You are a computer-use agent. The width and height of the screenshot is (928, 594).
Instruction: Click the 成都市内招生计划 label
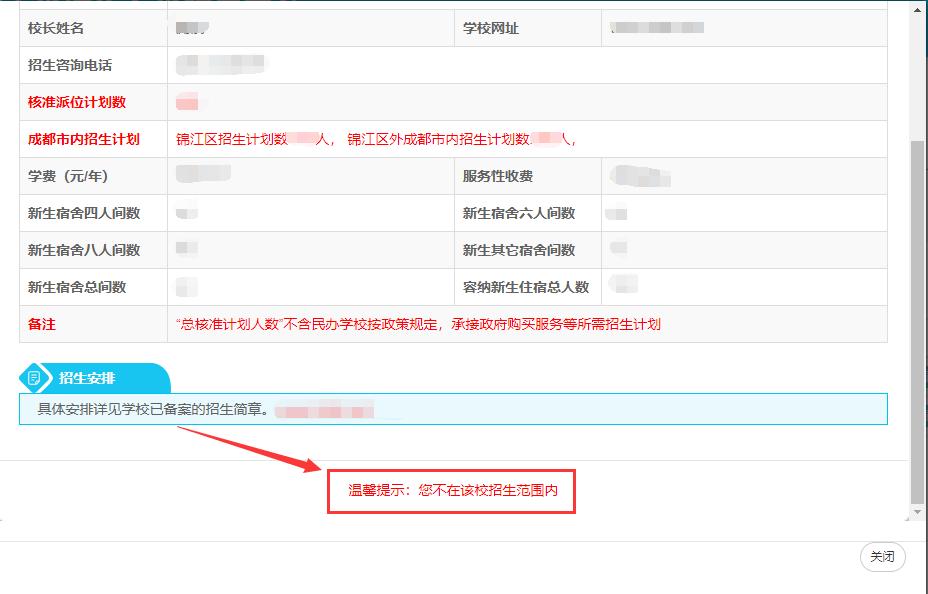tap(83, 140)
